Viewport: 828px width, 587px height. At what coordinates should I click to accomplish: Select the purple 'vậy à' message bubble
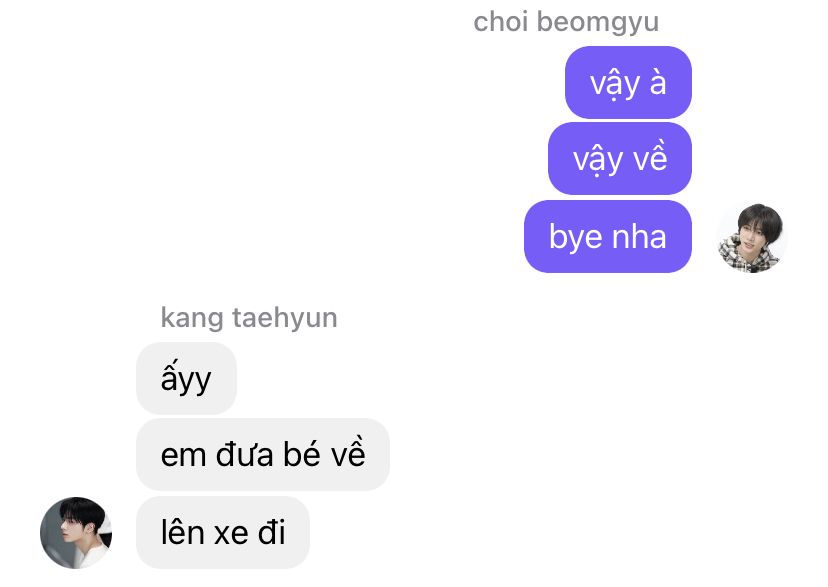[628, 82]
